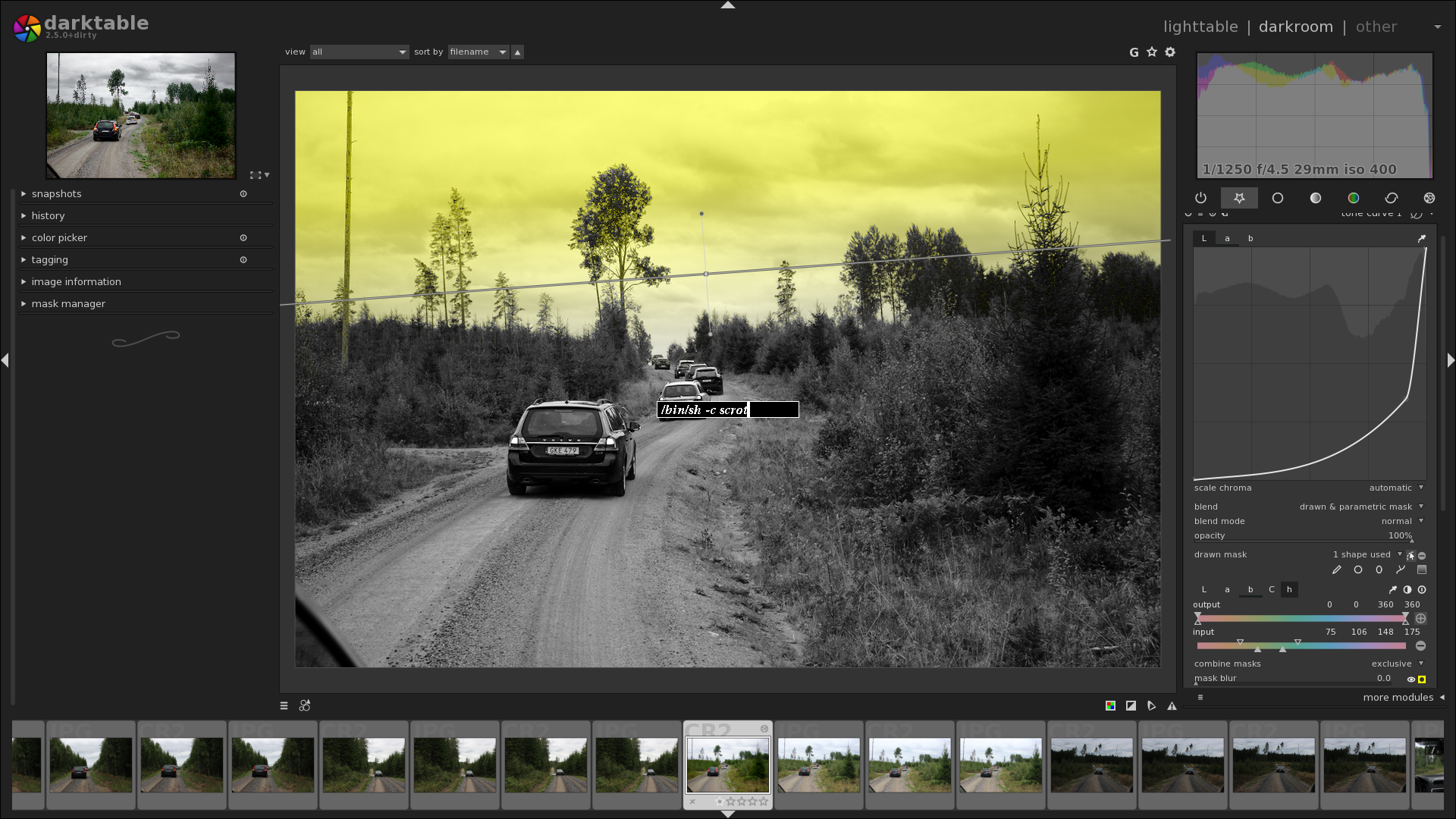The image size is (1456, 819).
Task: Open the tone group gradient circle icon
Action: click(1316, 198)
